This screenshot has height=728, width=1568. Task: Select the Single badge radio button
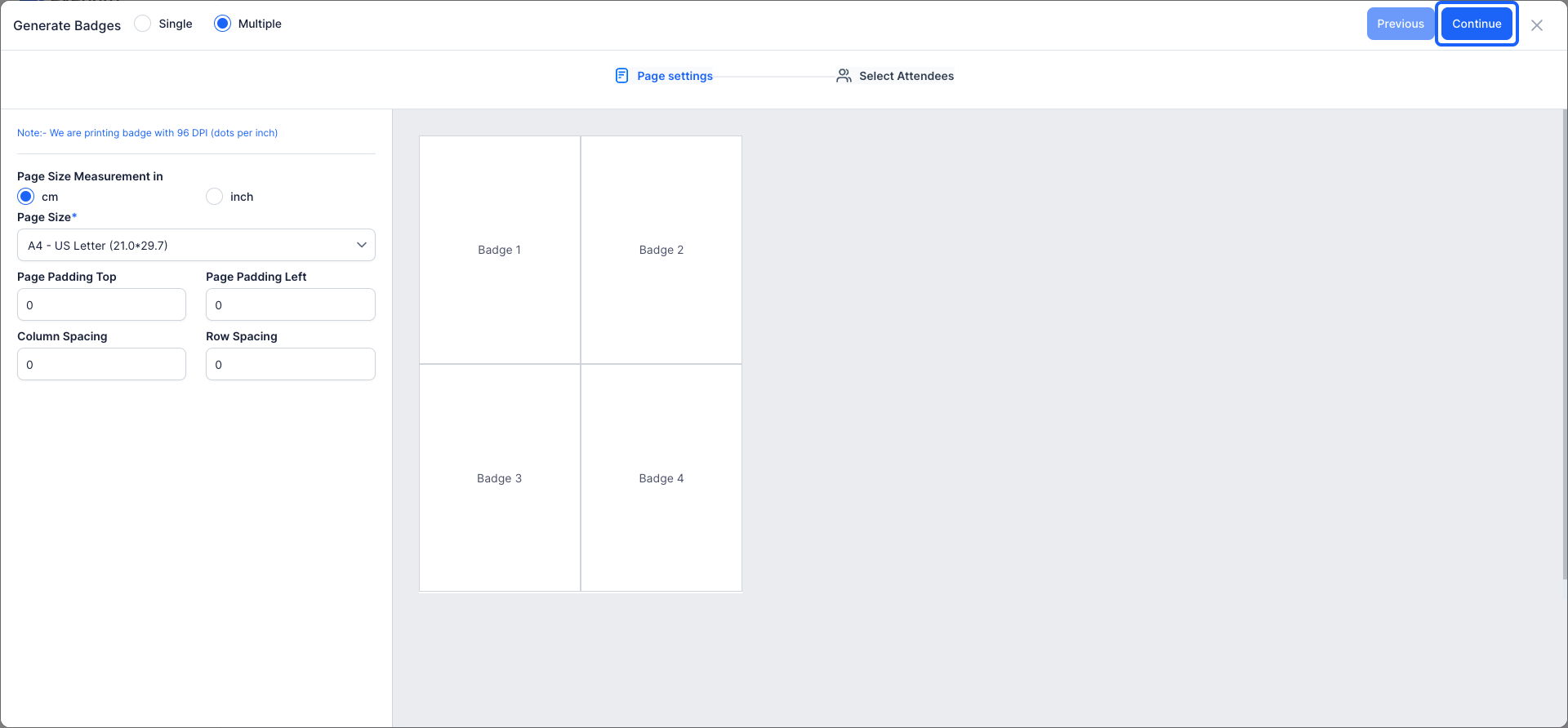[x=143, y=24]
